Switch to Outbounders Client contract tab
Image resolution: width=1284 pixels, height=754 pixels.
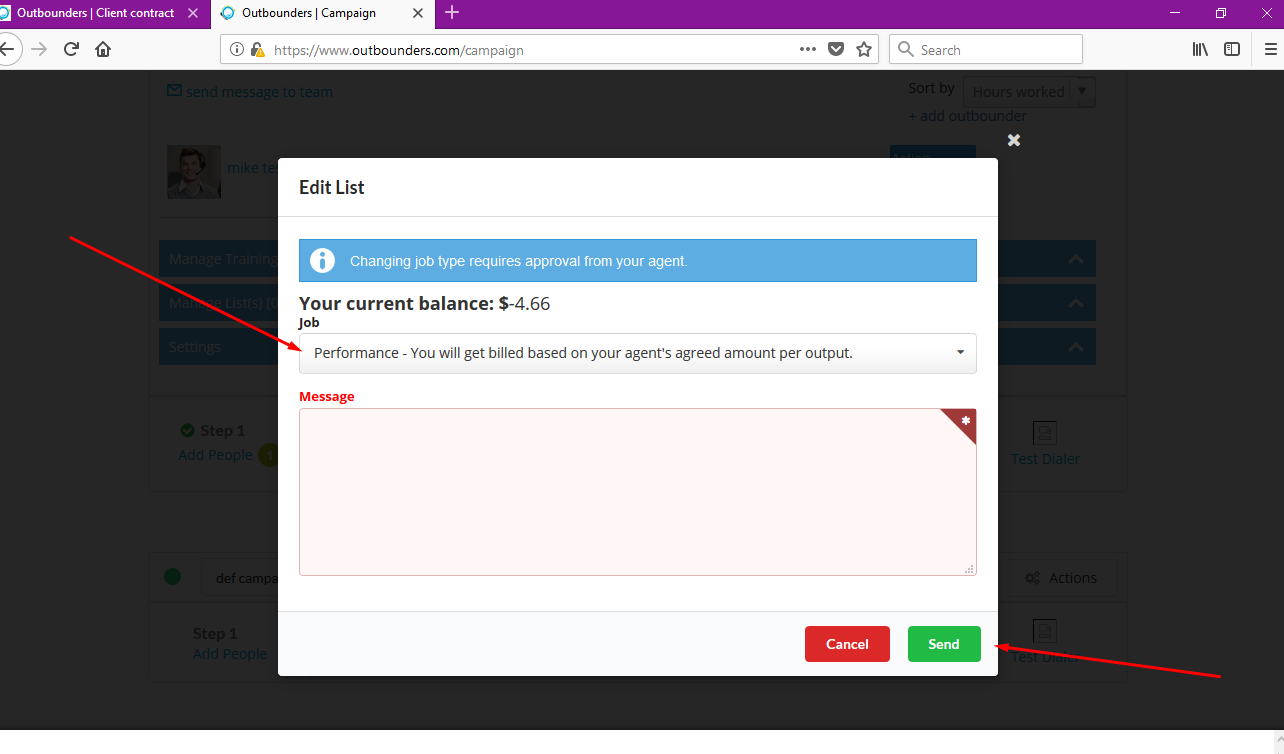95,13
